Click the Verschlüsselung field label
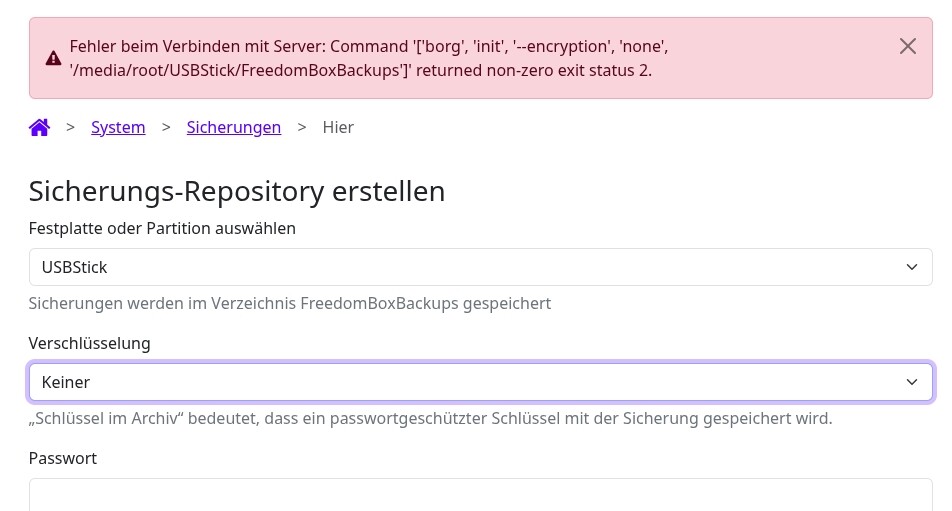This screenshot has width=952, height=511. point(90,343)
